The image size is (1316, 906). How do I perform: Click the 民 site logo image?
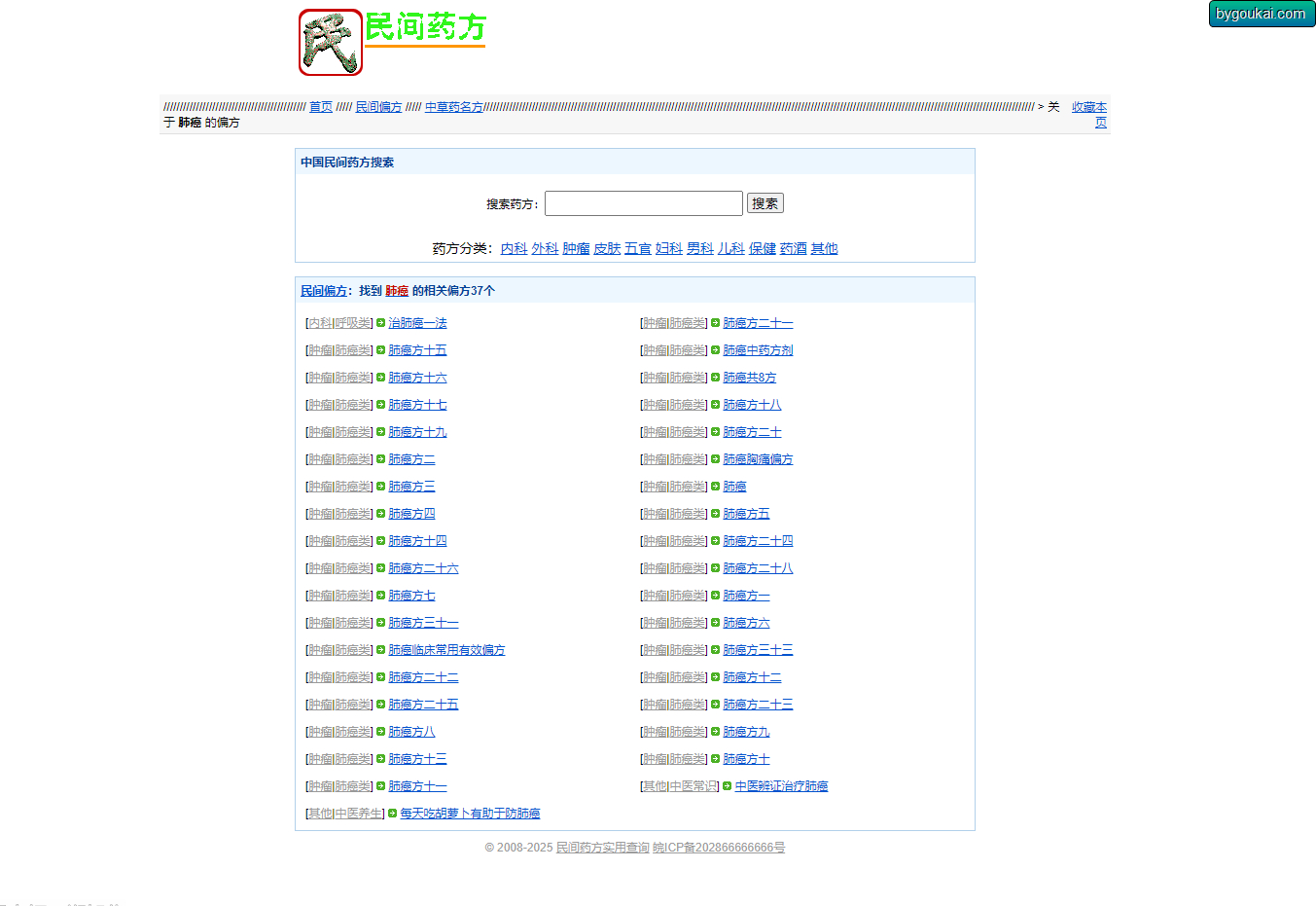(330, 42)
